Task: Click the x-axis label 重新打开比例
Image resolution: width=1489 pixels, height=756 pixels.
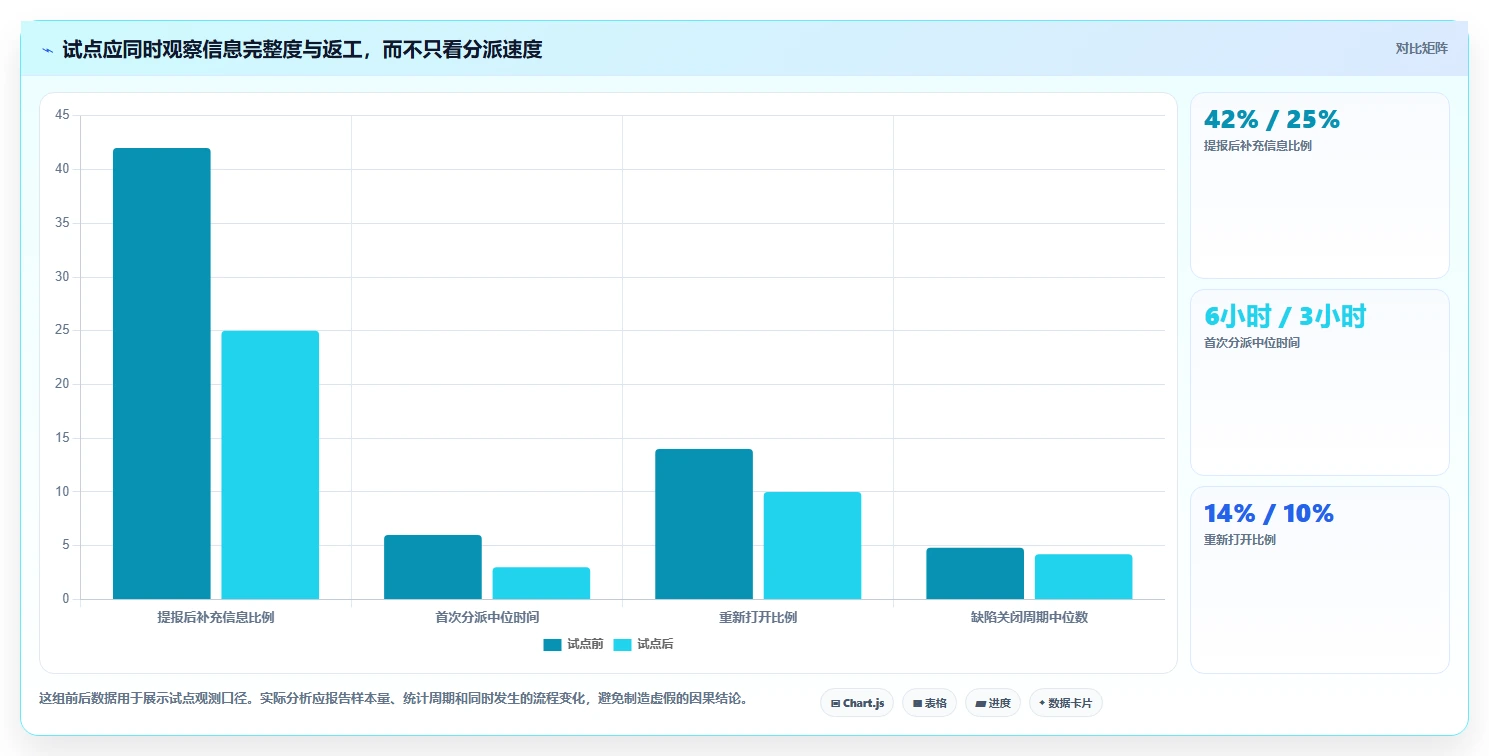Action: coord(758,617)
